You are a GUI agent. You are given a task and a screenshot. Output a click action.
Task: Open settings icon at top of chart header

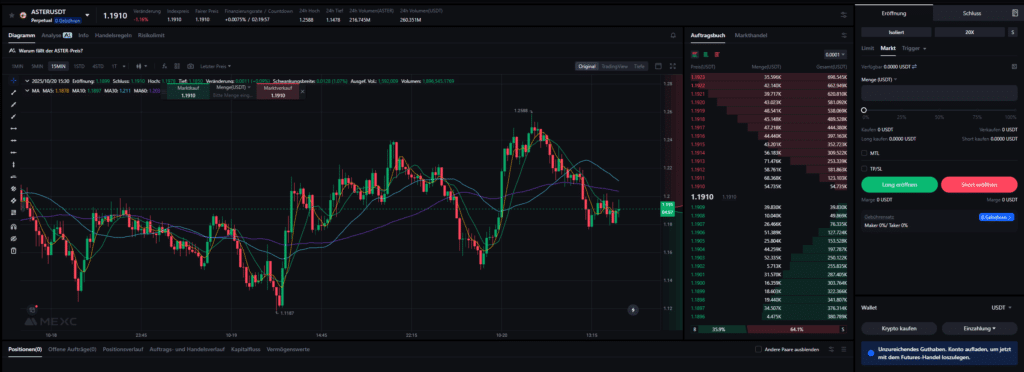[844, 14]
